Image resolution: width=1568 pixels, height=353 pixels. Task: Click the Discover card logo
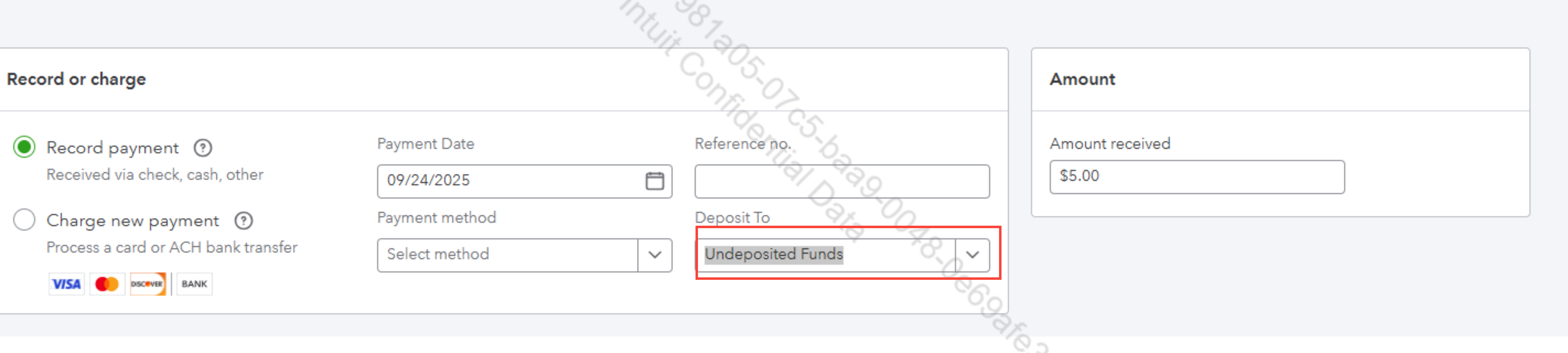click(147, 284)
